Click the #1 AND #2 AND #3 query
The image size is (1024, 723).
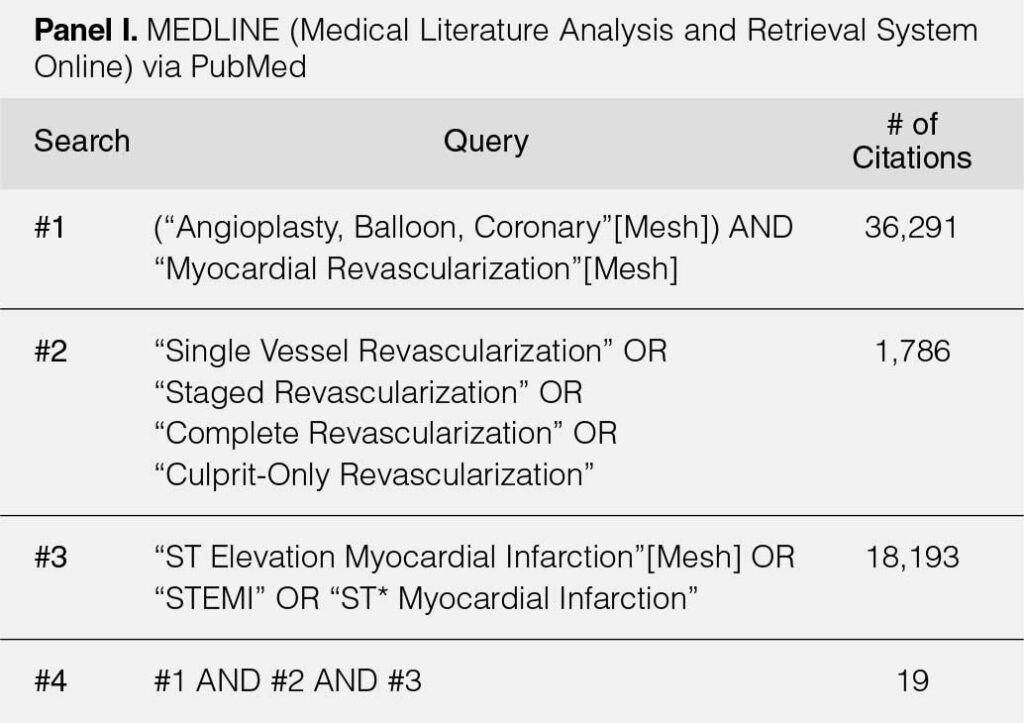[x=288, y=681]
